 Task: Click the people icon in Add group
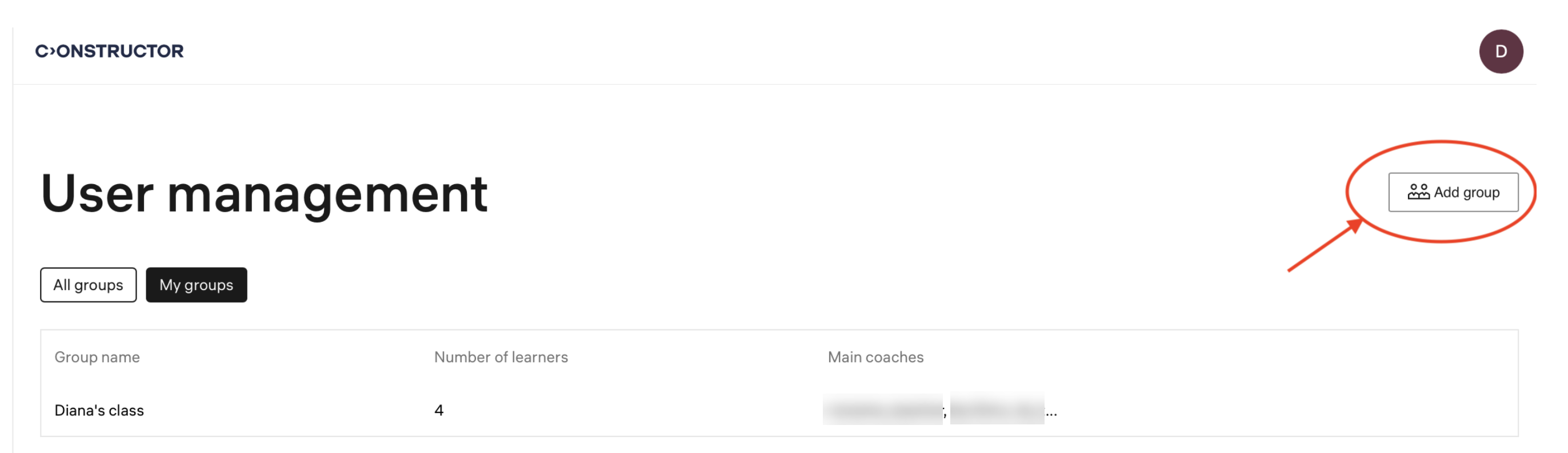[x=1418, y=192]
